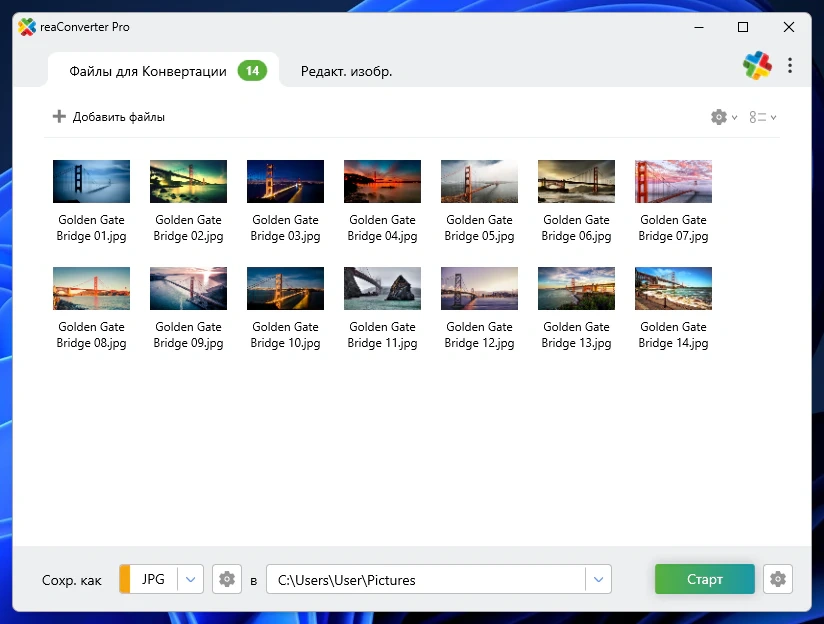The image size is (824, 624).
Task: Click the orange JPG format color strip
Action: coord(125,579)
